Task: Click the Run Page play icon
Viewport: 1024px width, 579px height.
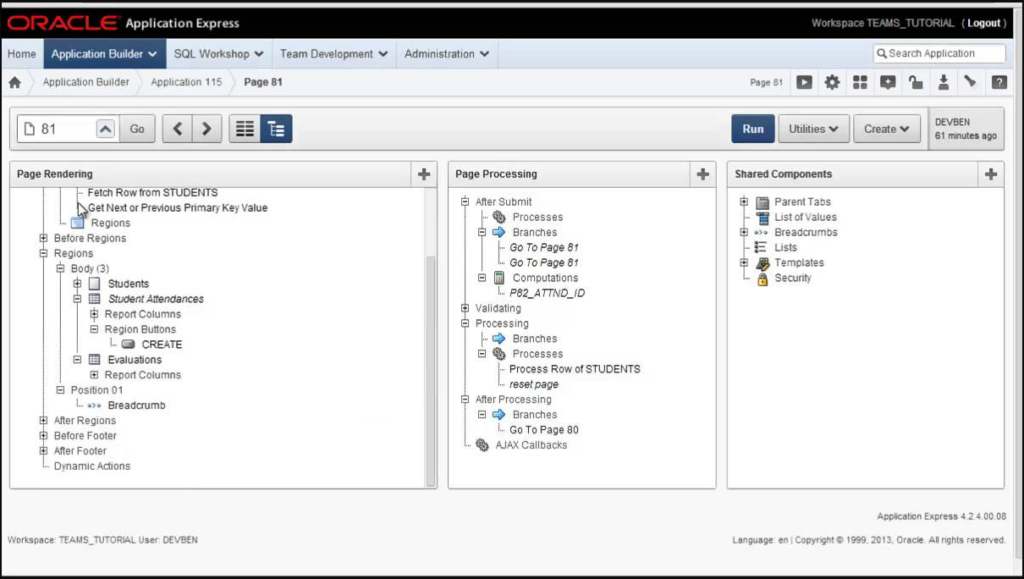Action: click(x=804, y=82)
